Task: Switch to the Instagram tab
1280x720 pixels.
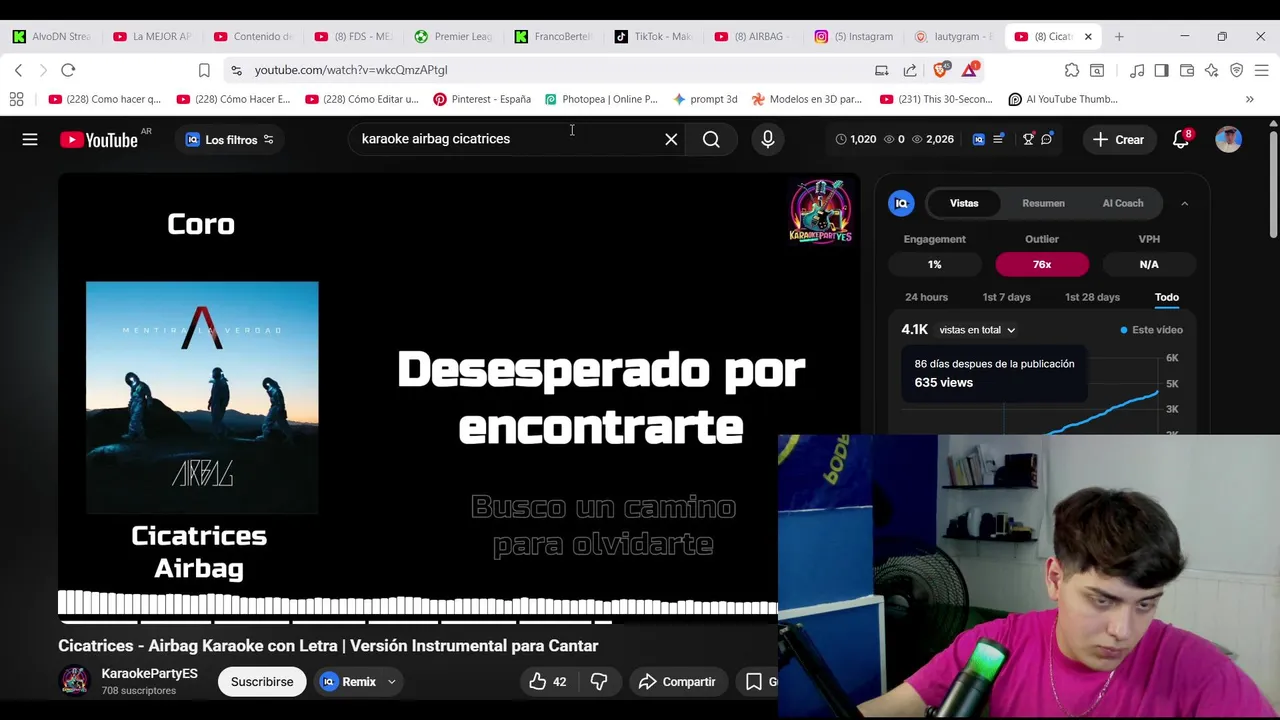Action: [854, 36]
